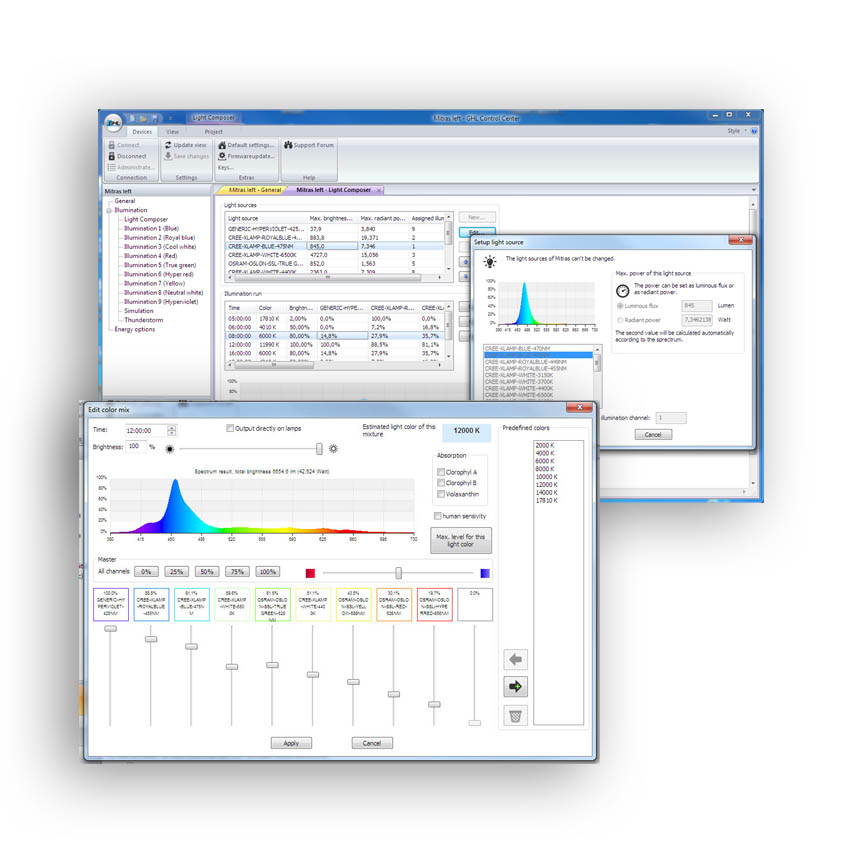Click Apply in Edit color mix dialog
This screenshot has width=850, height=850.
coord(291,743)
